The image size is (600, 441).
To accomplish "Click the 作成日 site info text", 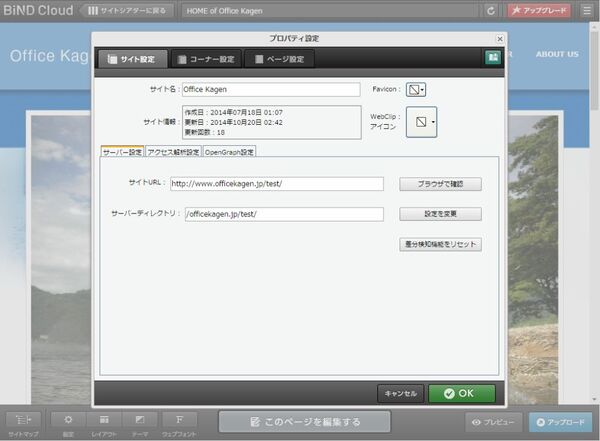I will (x=233, y=112).
